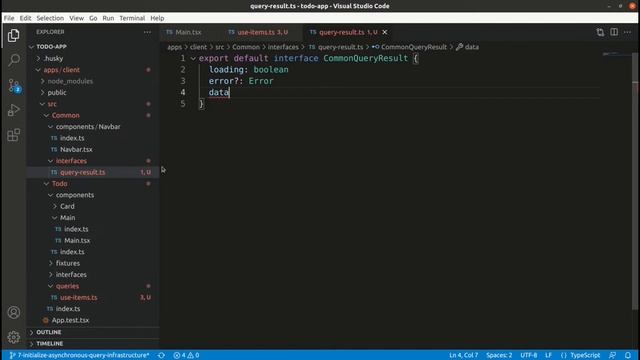Open Explorer views and more actions ellipsis
640x360 pixels.
click(x=147, y=32)
